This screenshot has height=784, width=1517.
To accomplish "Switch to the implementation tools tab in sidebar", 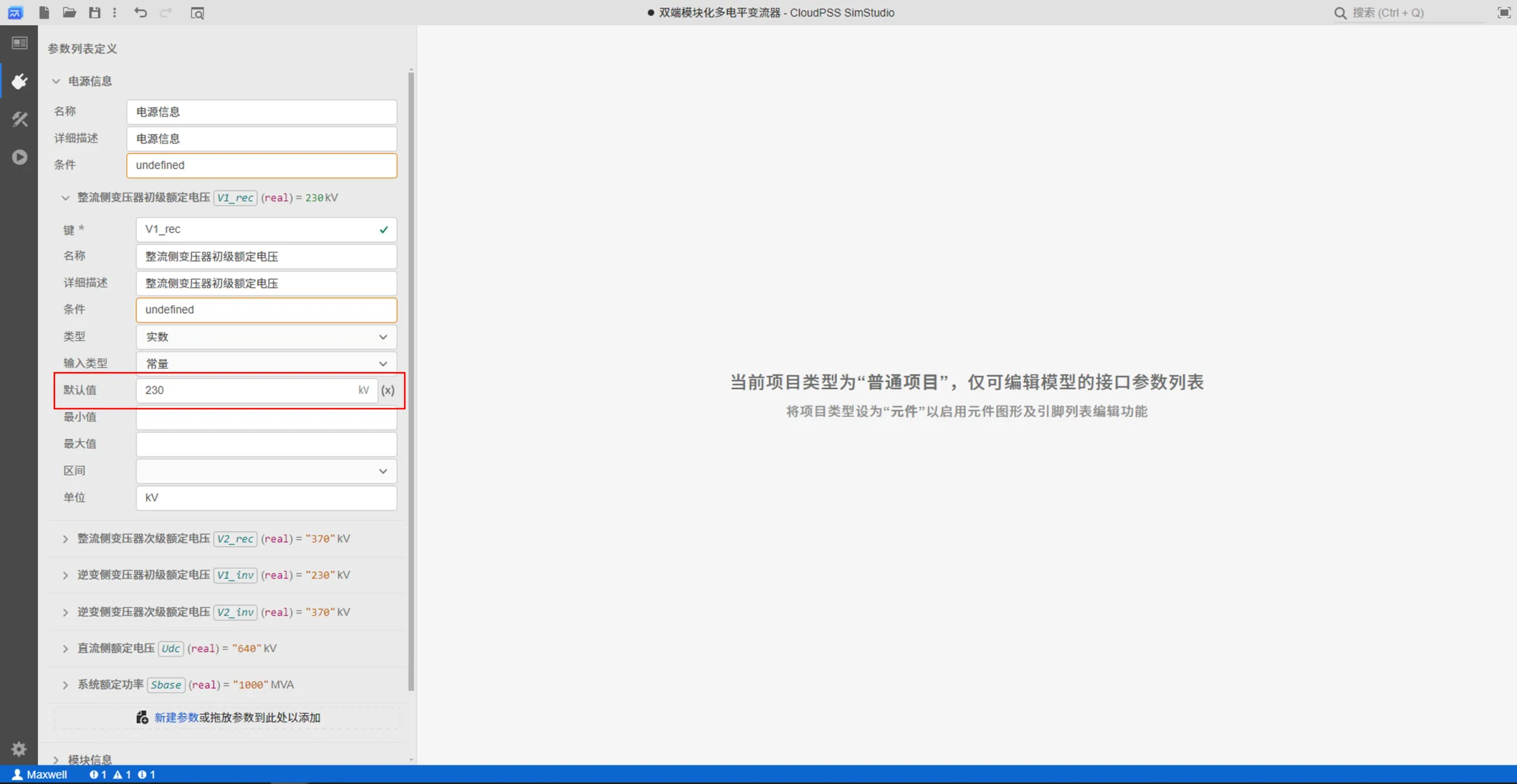I will [20, 119].
